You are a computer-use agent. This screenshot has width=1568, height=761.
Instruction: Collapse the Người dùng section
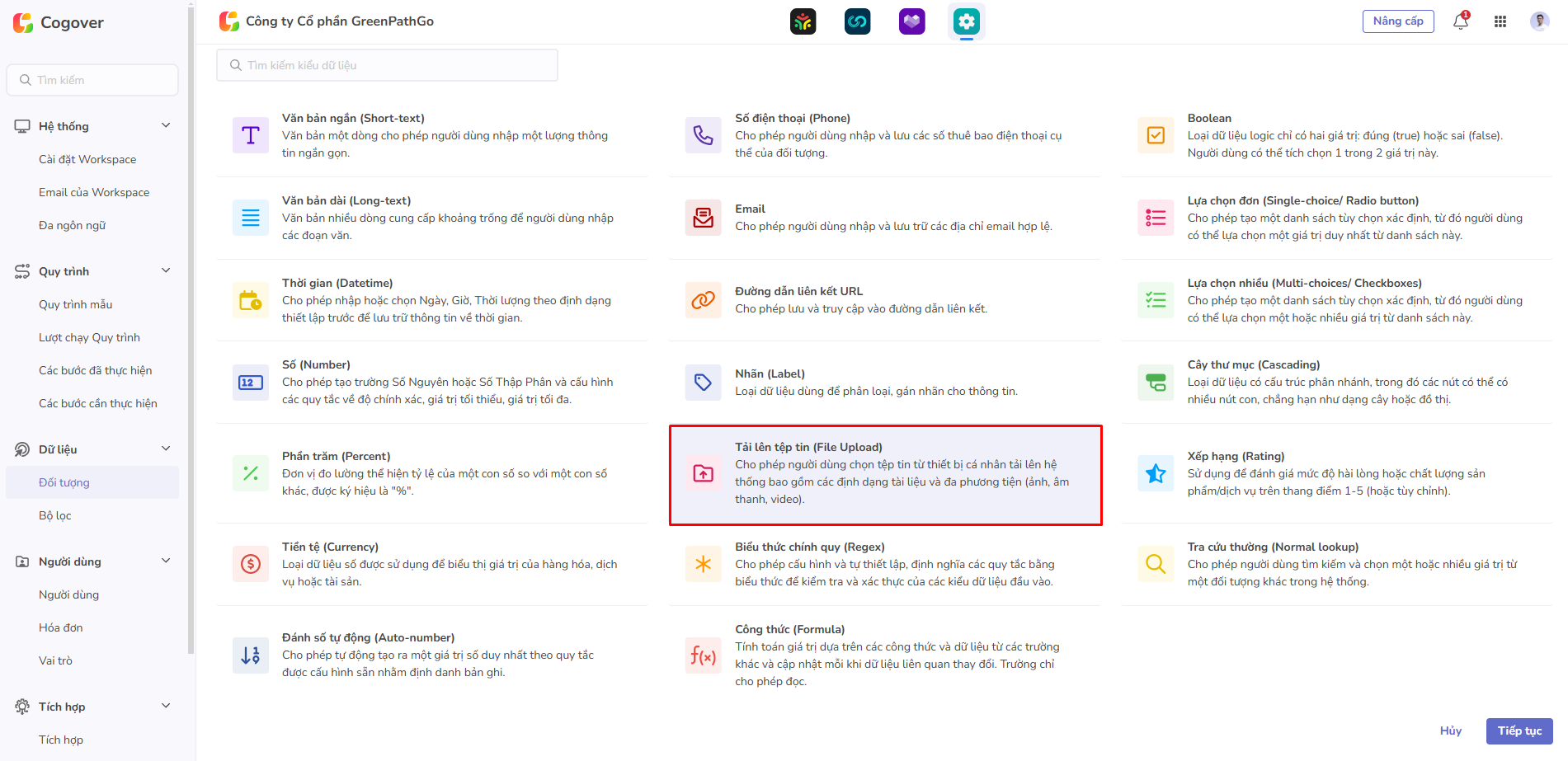166,561
